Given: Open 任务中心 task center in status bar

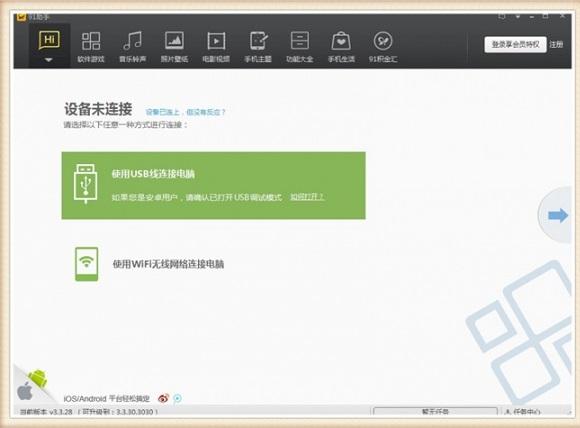Looking at the screenshot, I should pos(523,411).
